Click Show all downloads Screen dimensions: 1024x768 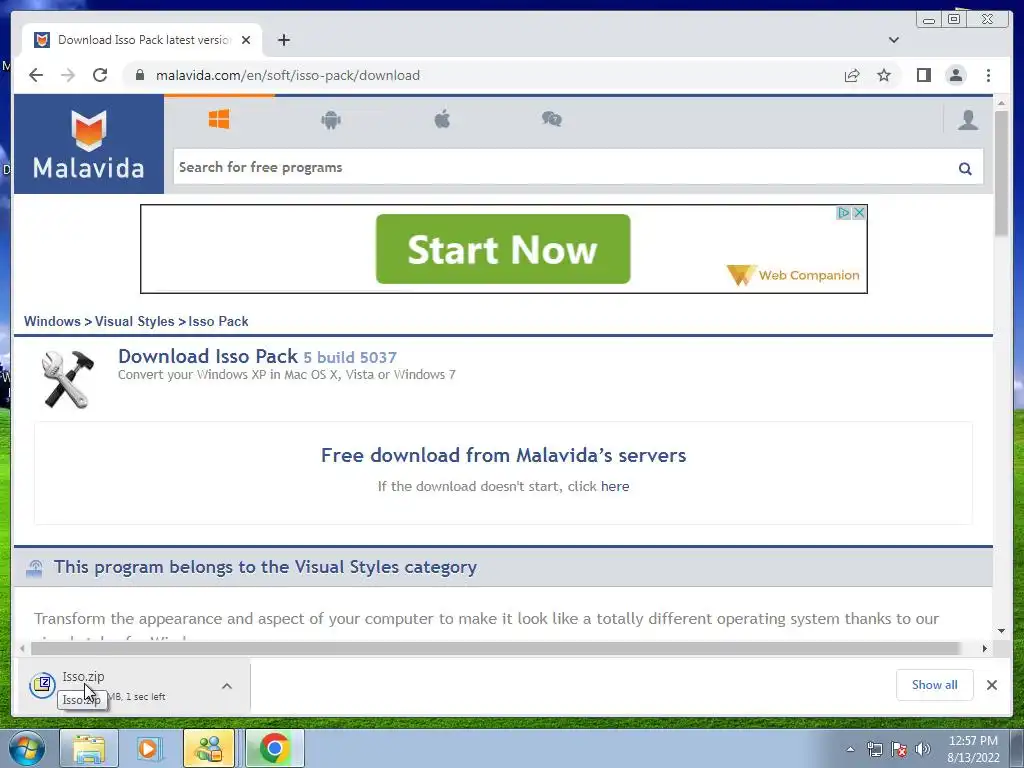coord(935,685)
